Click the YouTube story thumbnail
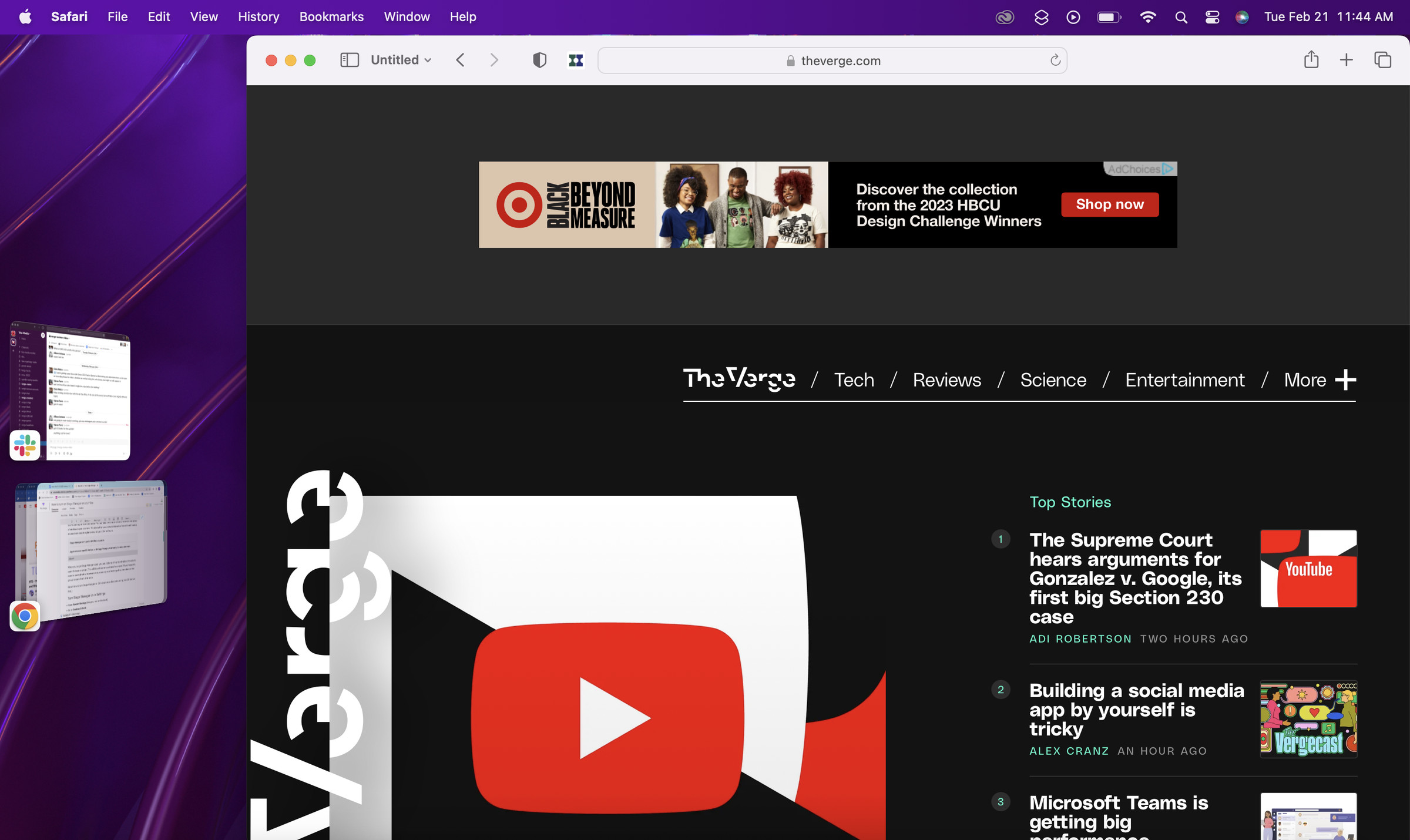The height and width of the screenshot is (840, 1410). 1308,569
